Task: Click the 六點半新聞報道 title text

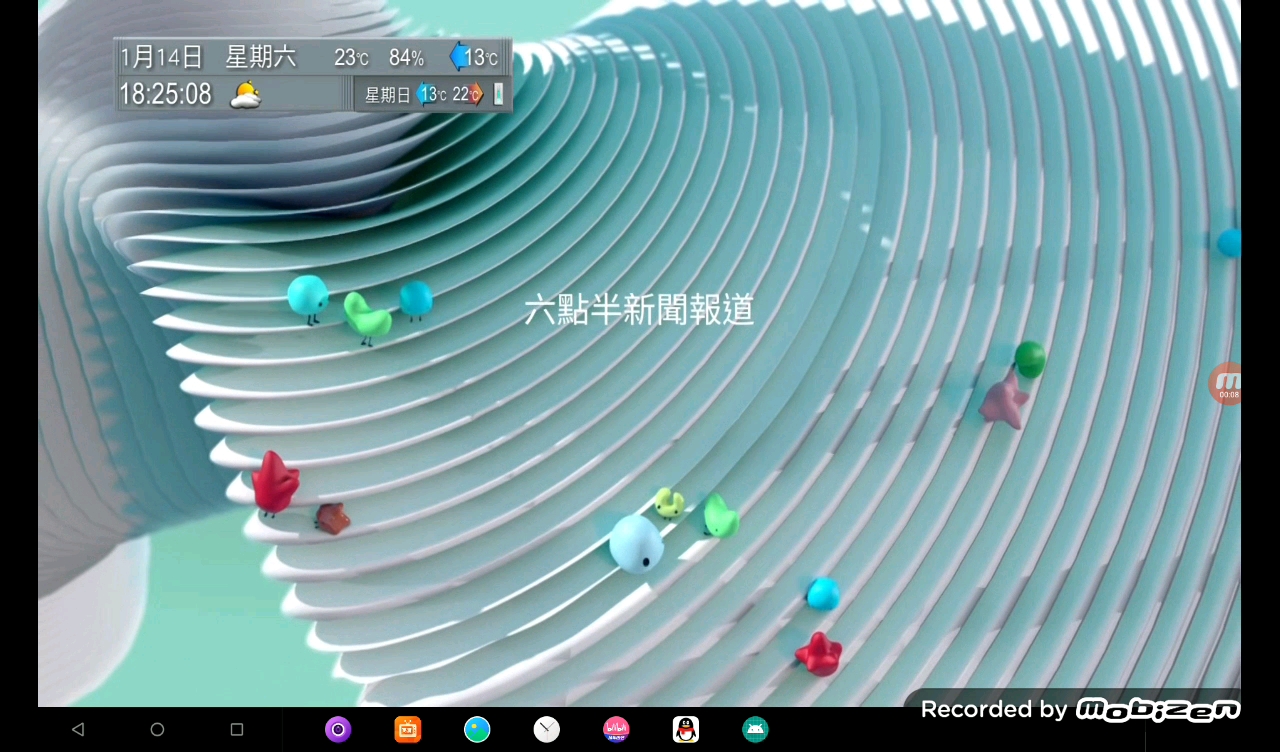Action: coord(639,310)
